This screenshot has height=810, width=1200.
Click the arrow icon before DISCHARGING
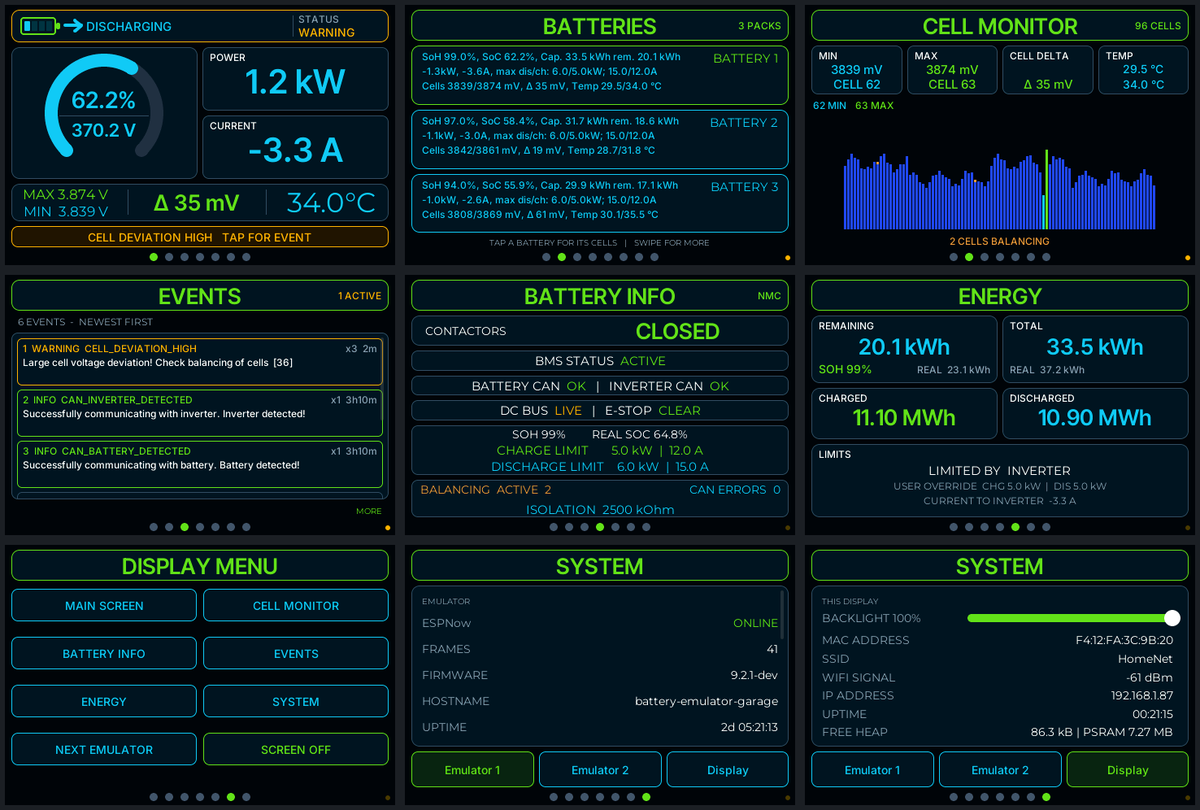click(73, 26)
